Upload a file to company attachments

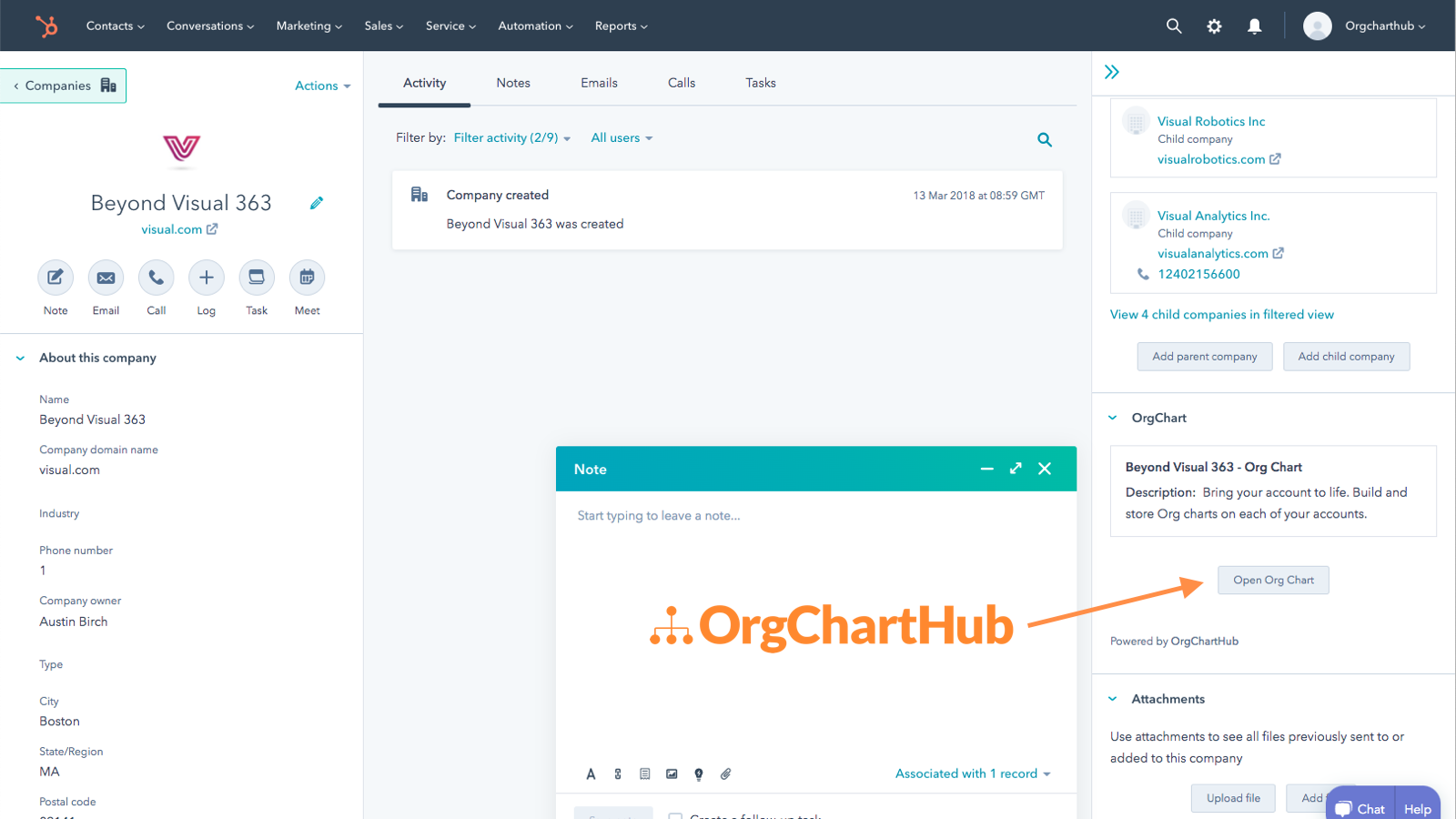pos(1232,797)
